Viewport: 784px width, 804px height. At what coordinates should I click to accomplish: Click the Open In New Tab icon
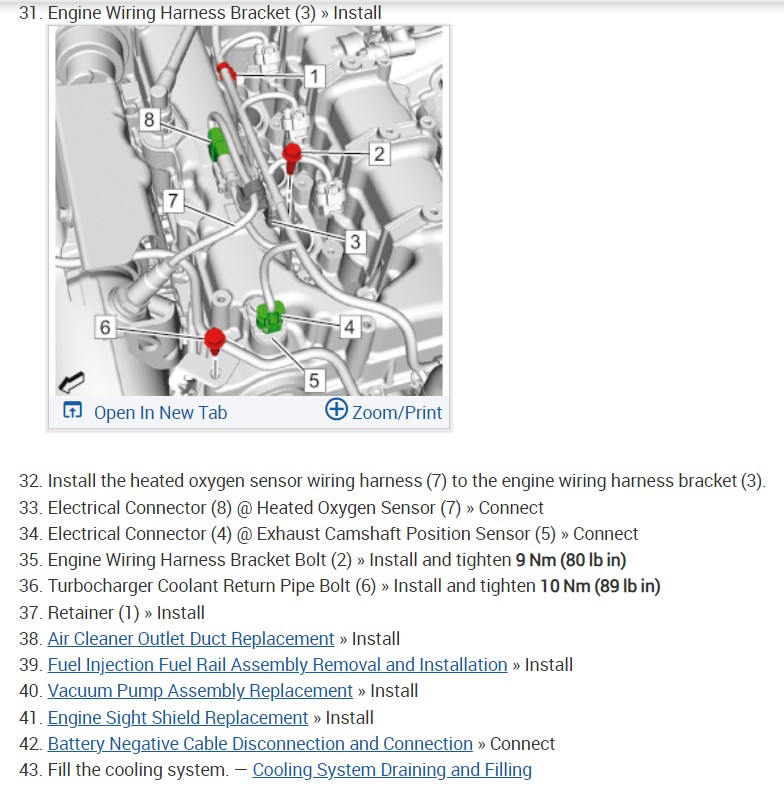click(x=72, y=410)
